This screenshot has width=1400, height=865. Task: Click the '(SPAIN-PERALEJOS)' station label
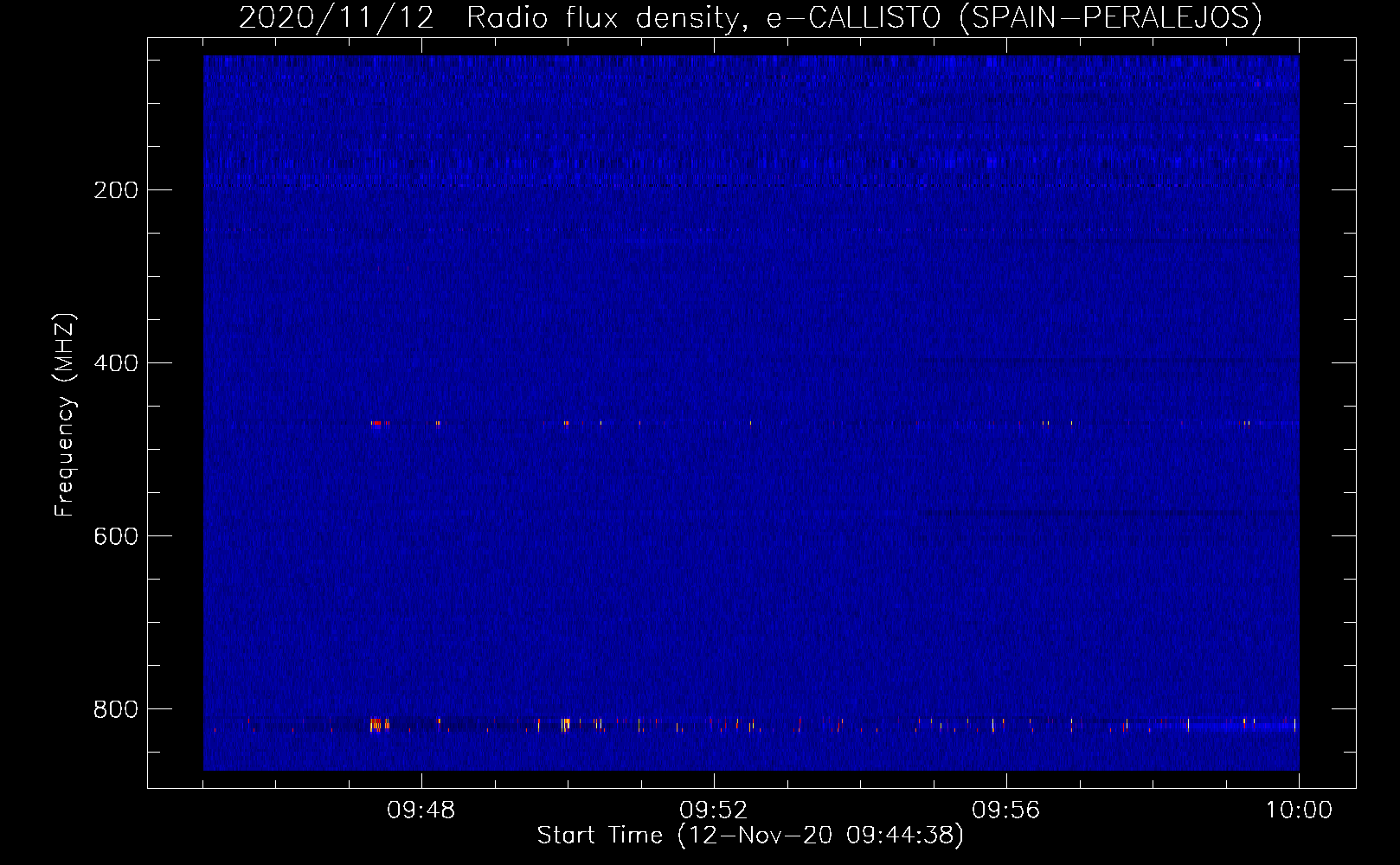point(1110,17)
